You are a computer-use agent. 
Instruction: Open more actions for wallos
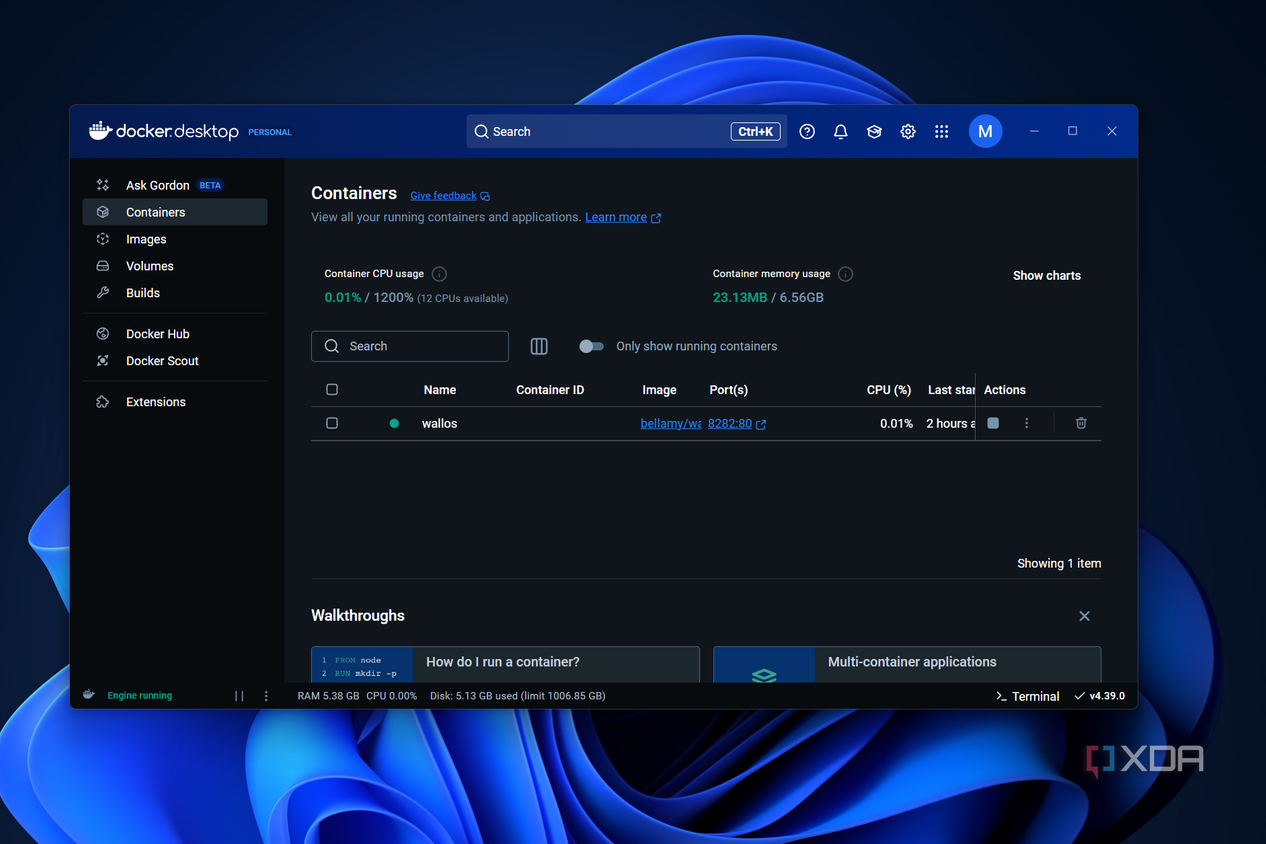click(1026, 423)
